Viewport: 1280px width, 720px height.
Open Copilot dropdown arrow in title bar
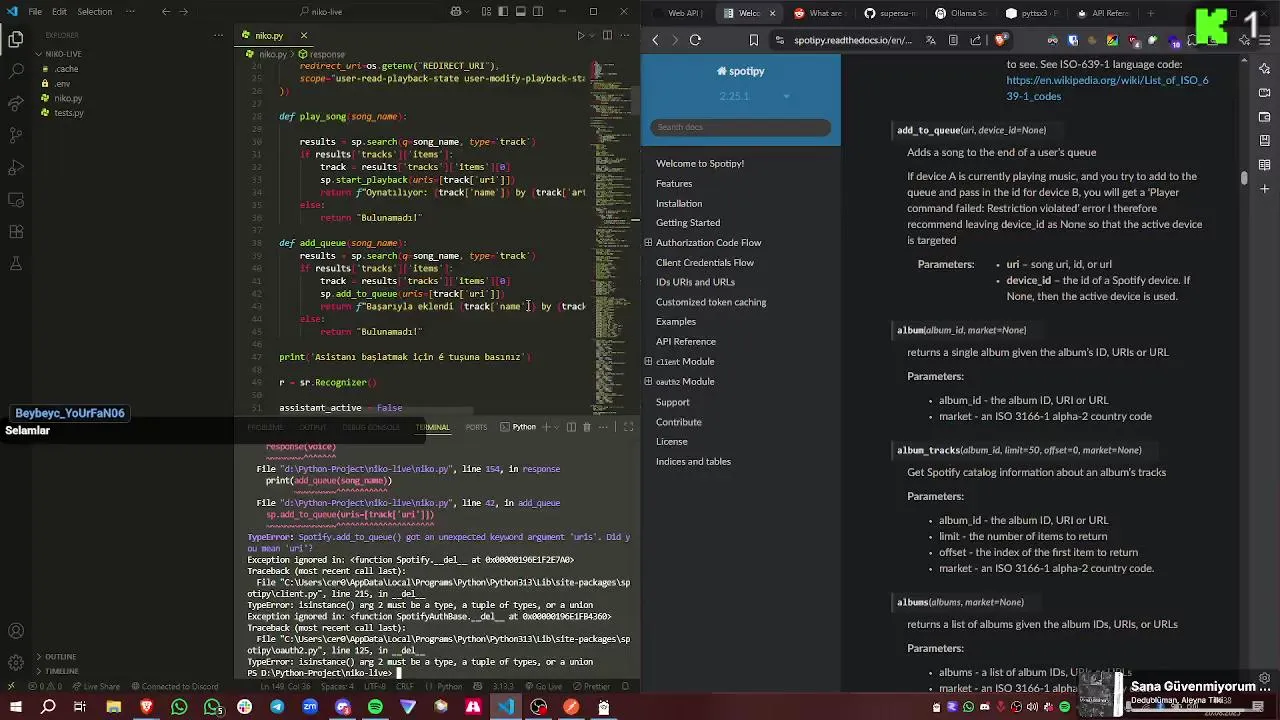468,12
